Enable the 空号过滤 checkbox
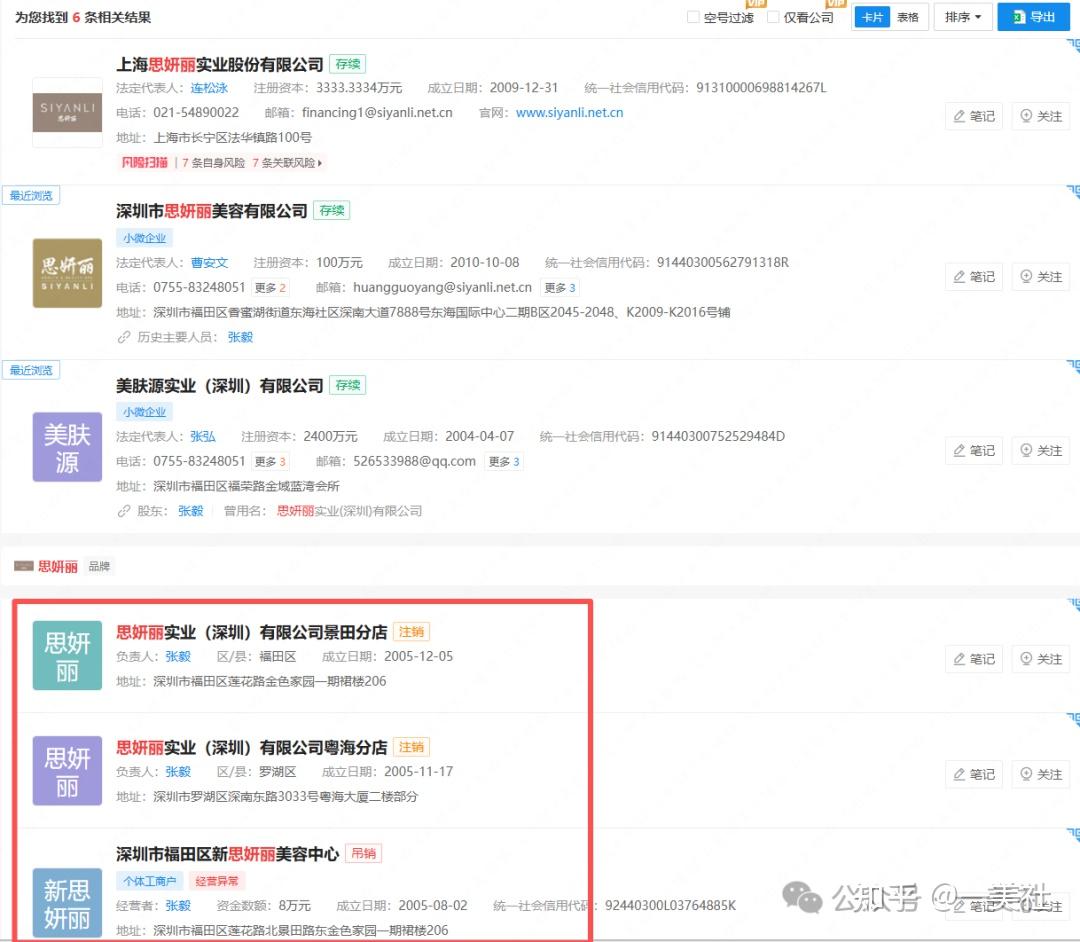Screen dimensions: 1080x942 694,17
